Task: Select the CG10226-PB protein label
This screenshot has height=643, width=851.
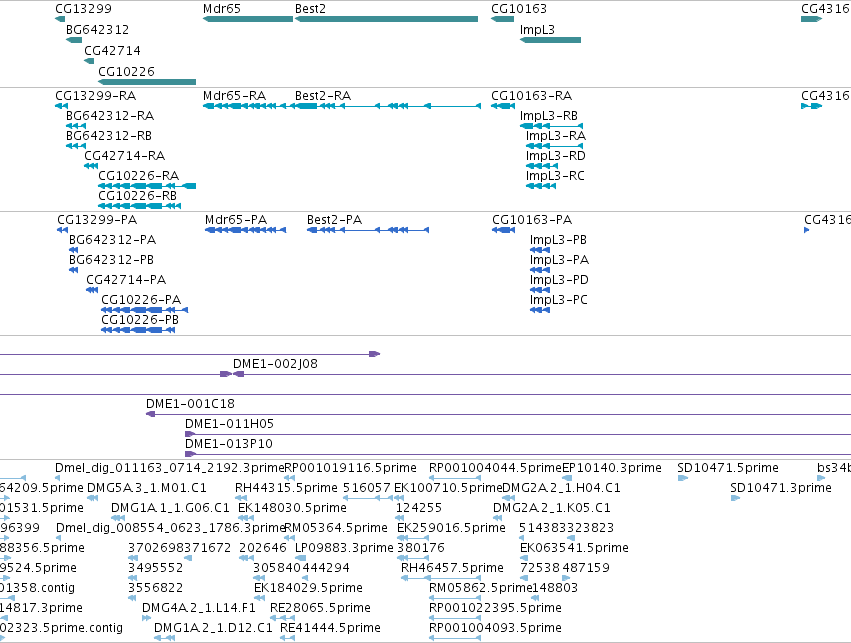Action: tap(140, 320)
